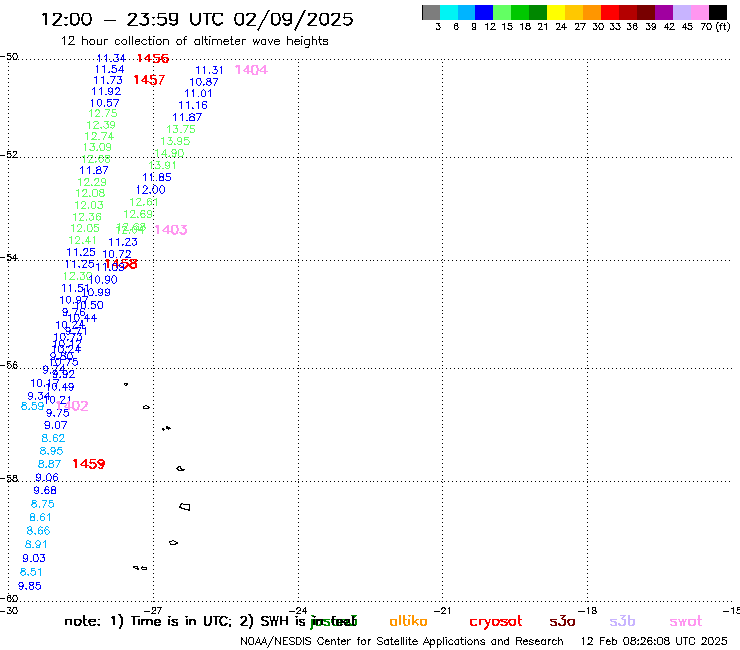Select the cyan swatch in the legend bar
Viewport: 740px width, 650px height.
point(448,12)
